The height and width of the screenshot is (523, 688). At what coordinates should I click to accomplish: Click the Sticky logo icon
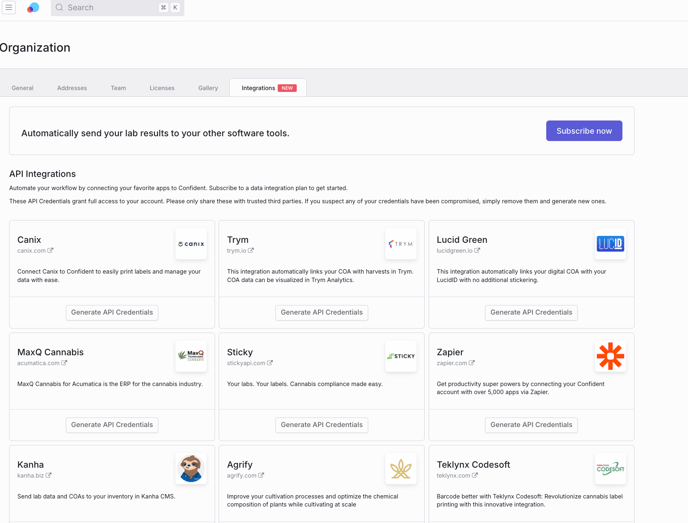[401, 356]
